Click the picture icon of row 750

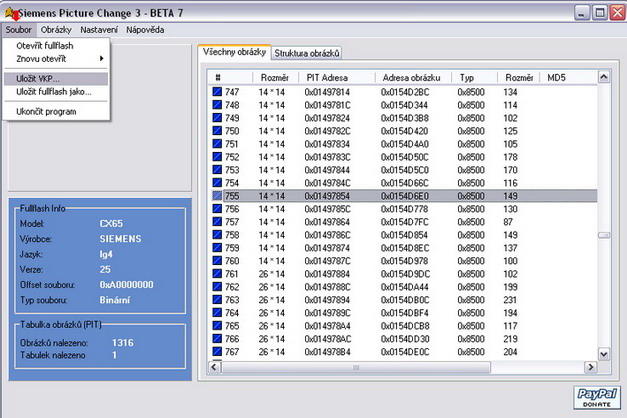point(217,131)
